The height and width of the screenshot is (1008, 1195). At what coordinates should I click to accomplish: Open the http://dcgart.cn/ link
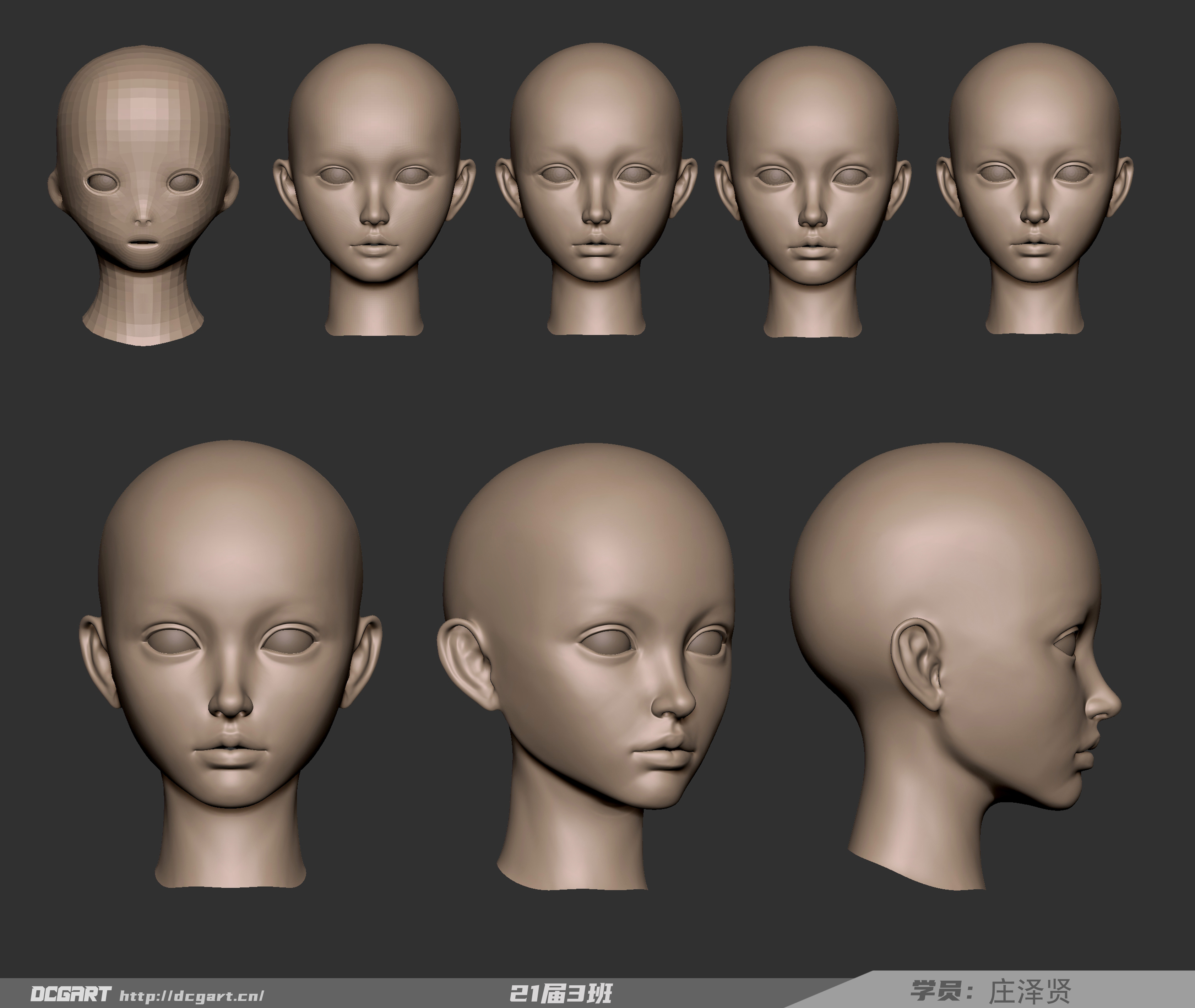192,996
